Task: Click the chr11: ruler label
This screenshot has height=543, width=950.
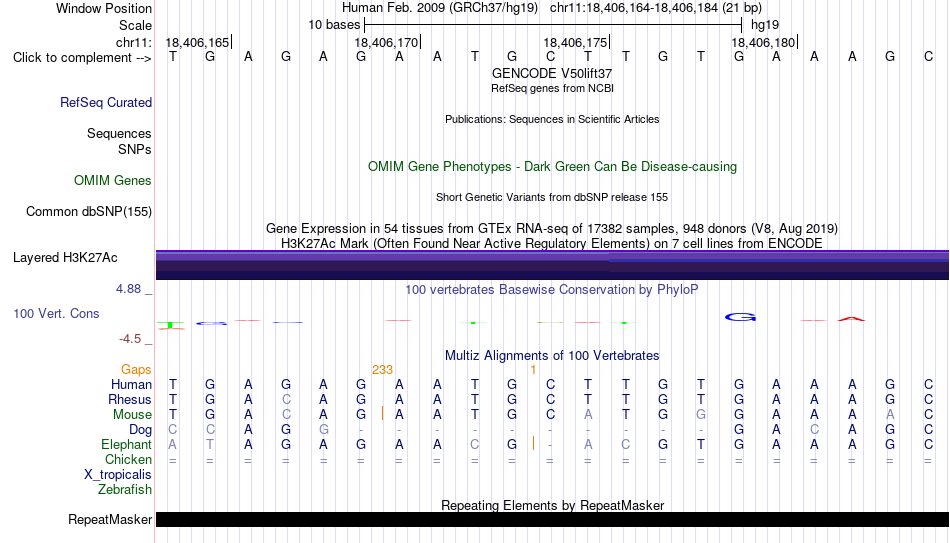Action: 134,42
